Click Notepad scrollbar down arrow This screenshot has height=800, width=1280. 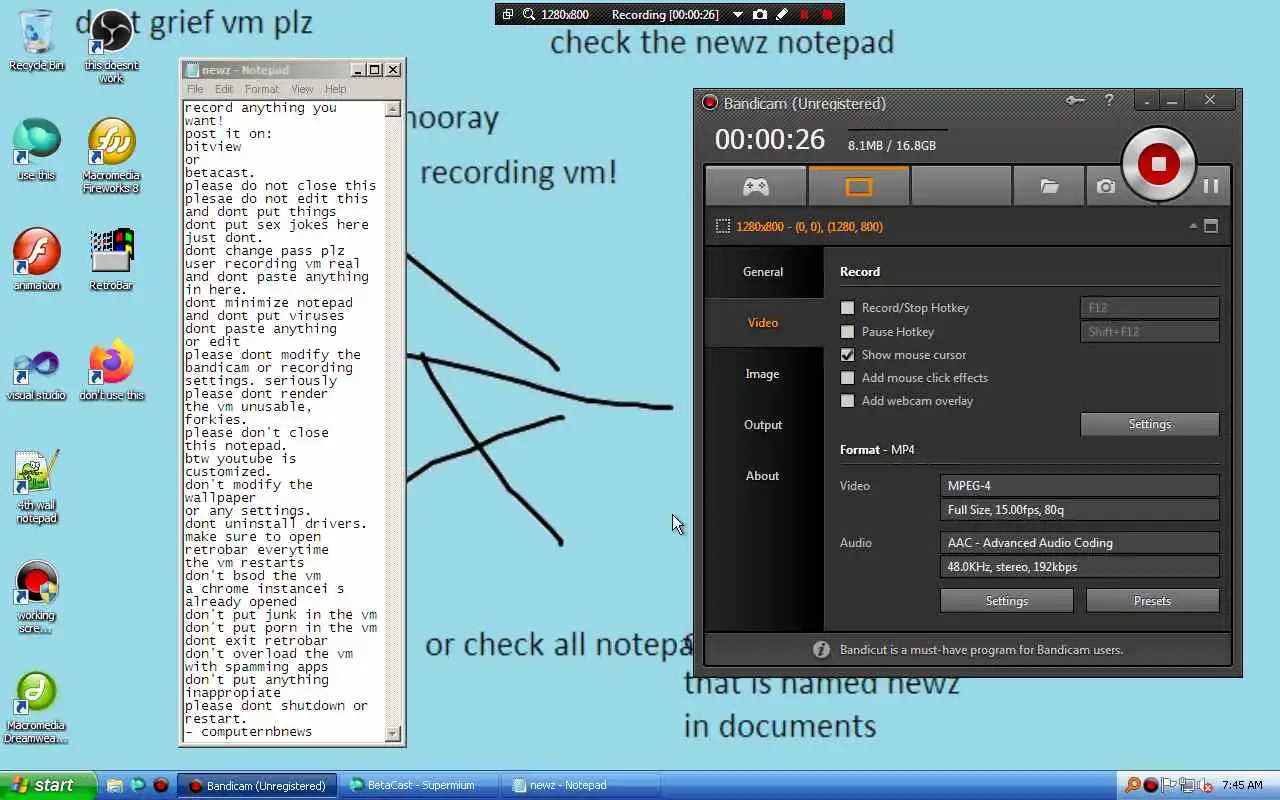click(x=393, y=733)
